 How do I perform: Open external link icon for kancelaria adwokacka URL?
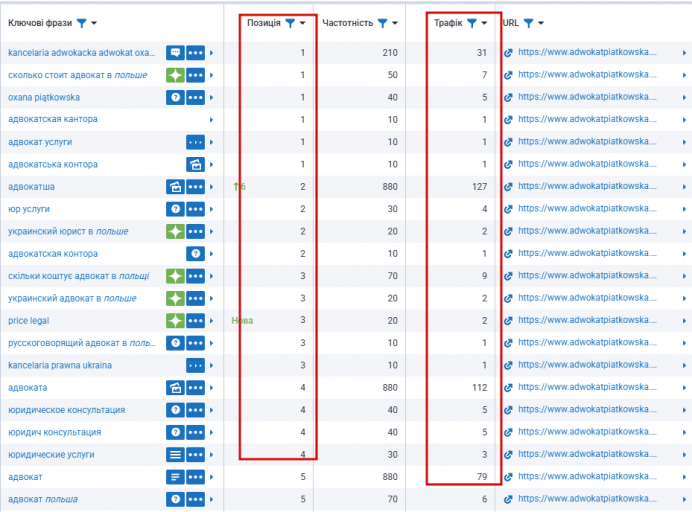[x=508, y=53]
